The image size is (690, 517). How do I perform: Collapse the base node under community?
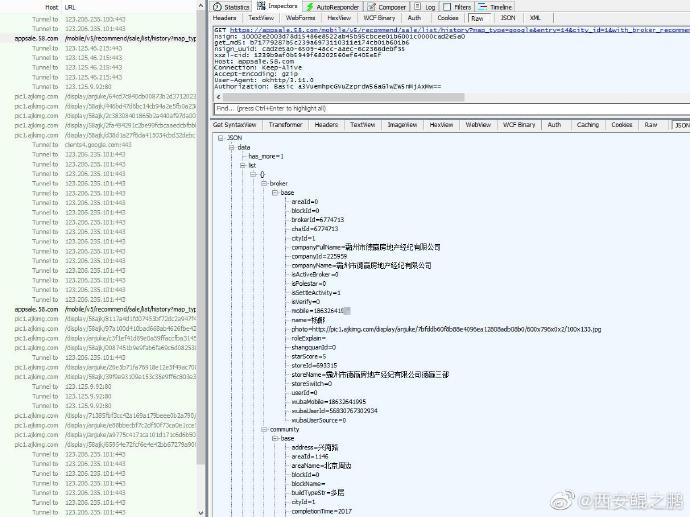(x=275, y=439)
